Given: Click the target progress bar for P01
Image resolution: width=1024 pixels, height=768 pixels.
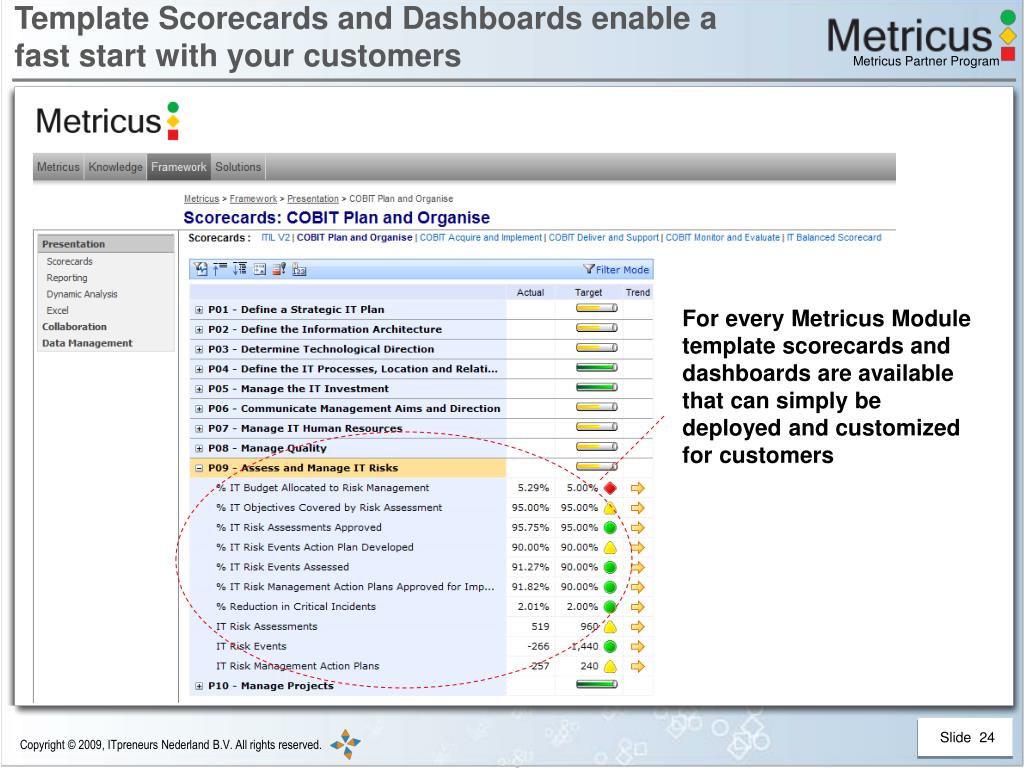Looking at the screenshot, I should (596, 308).
